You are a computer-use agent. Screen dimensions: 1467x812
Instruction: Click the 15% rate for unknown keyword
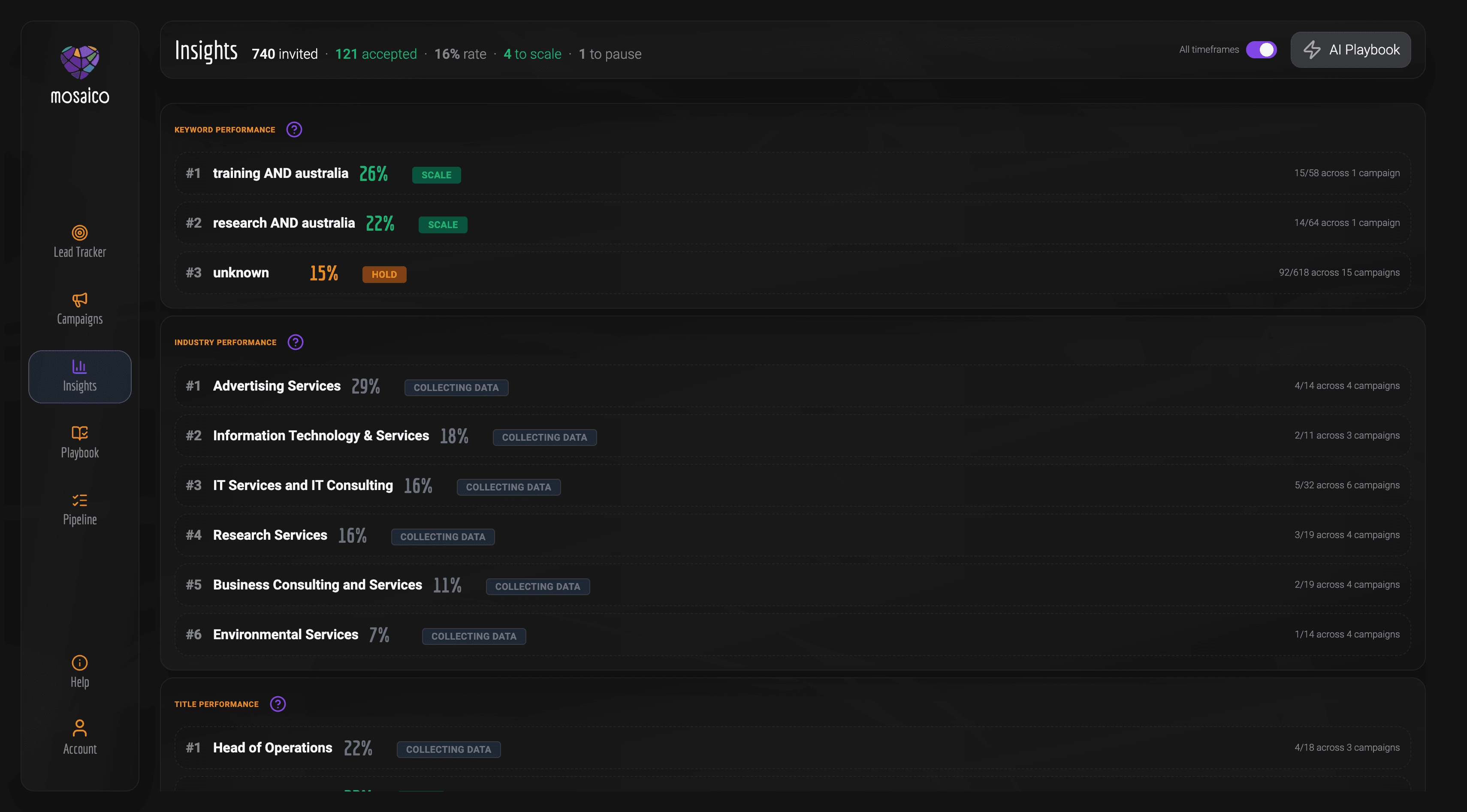[323, 273]
